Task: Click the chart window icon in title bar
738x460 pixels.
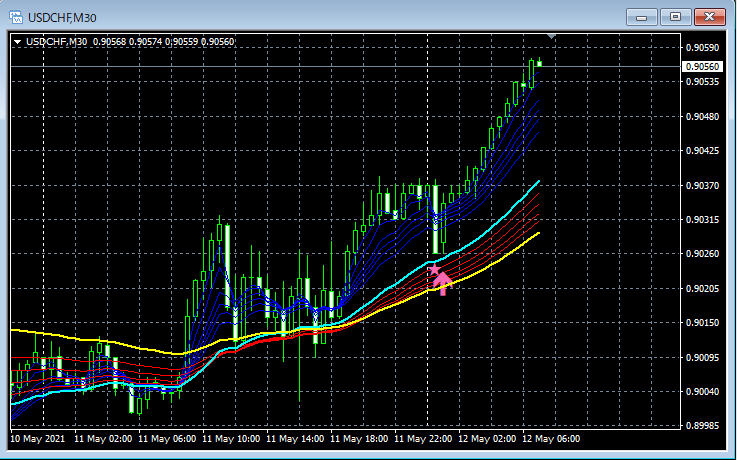Action: click(16, 17)
